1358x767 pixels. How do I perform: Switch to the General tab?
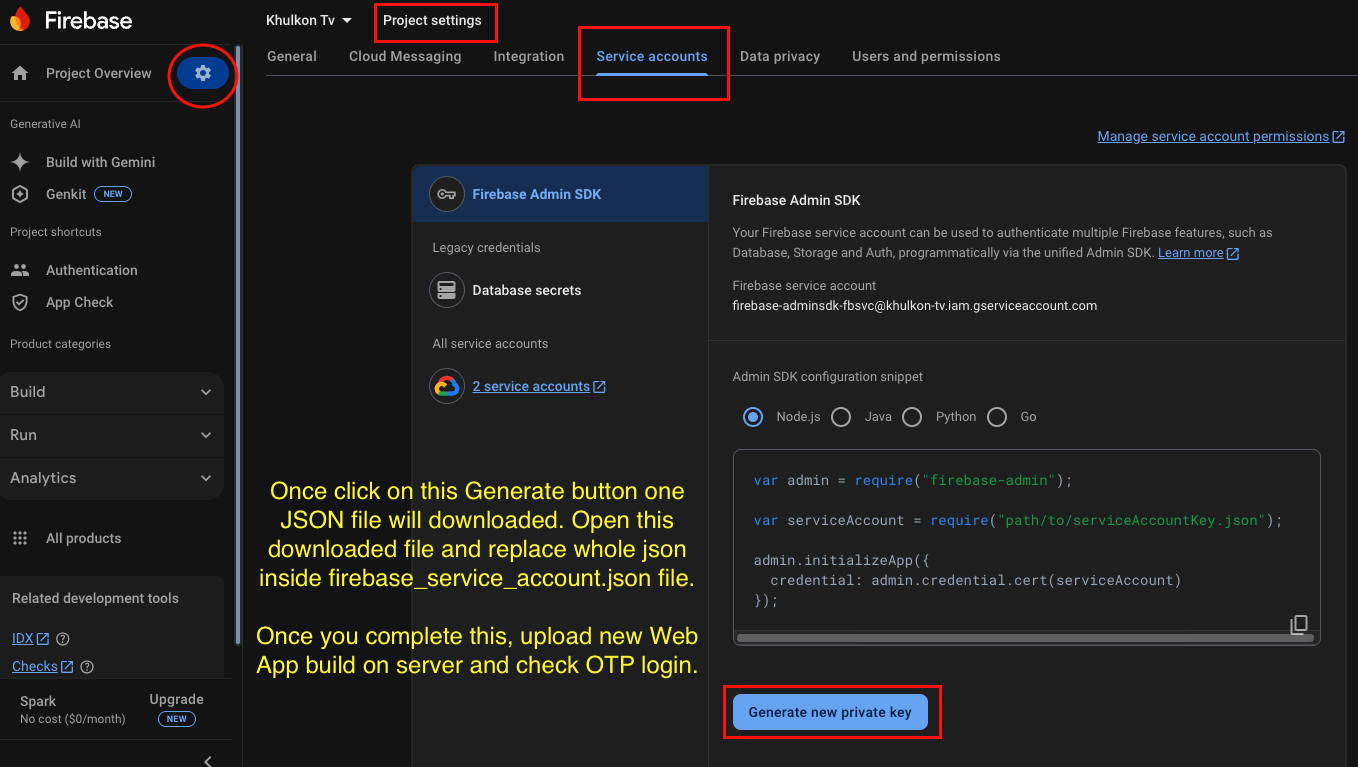[x=292, y=56]
